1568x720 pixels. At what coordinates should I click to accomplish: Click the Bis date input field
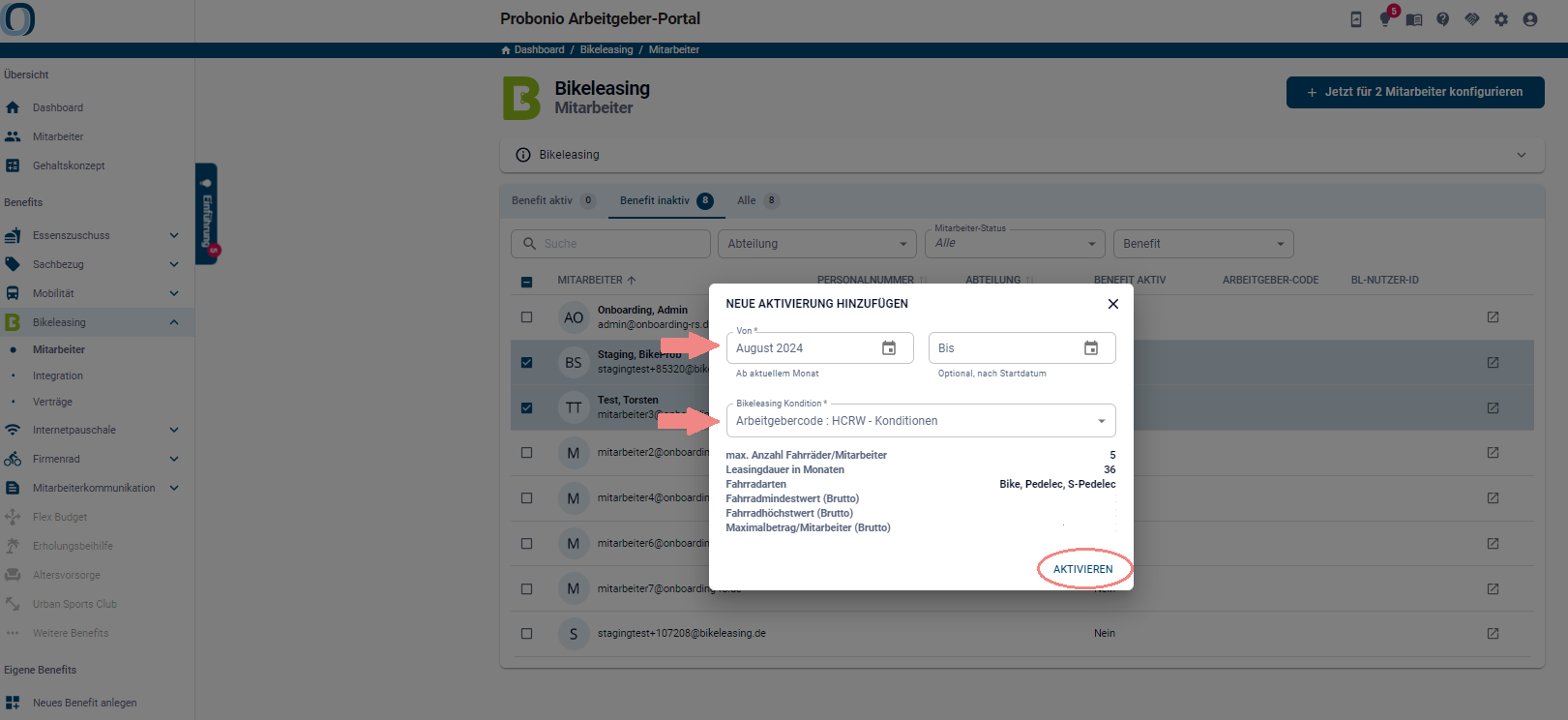click(x=1022, y=348)
